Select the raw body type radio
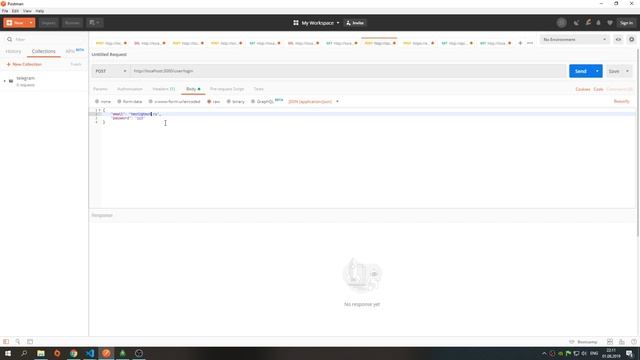This screenshot has width=640, height=360. pyautogui.click(x=209, y=101)
